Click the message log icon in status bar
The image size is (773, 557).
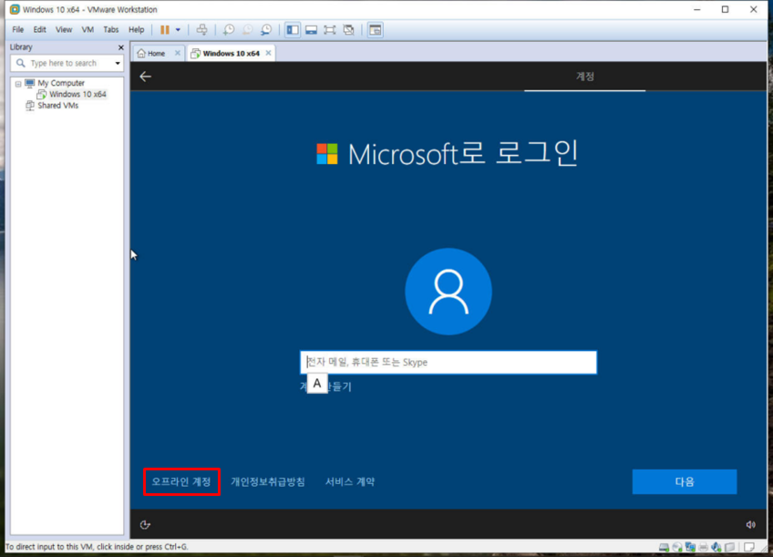pos(749,547)
